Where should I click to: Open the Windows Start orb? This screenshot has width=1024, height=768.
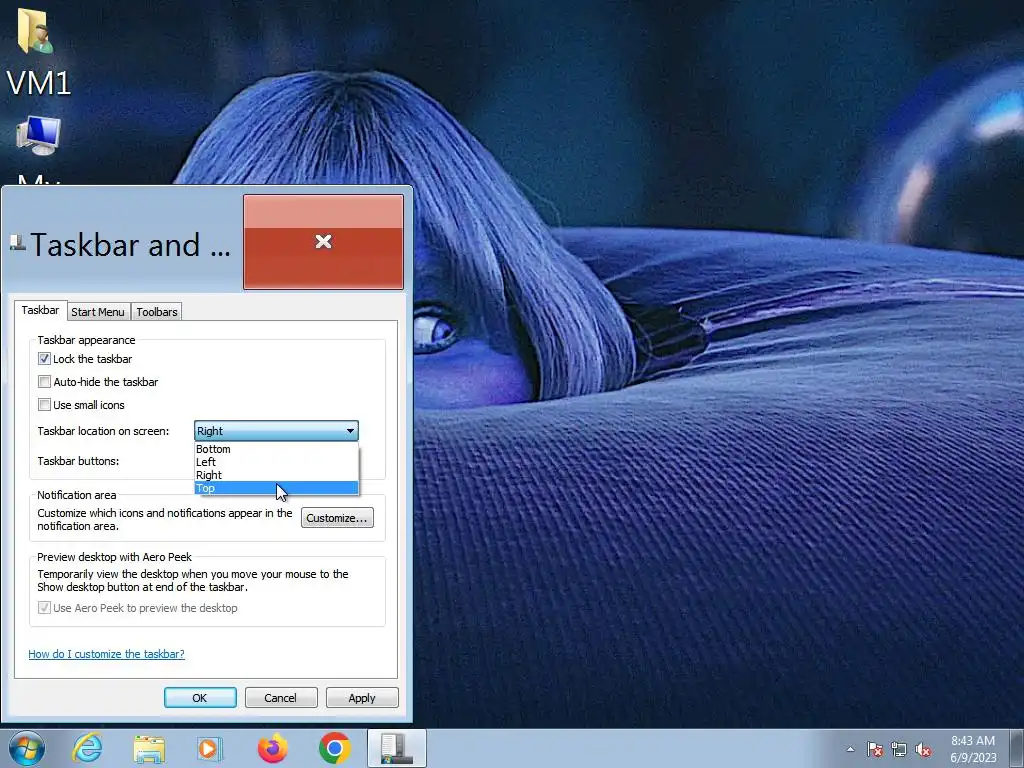click(x=27, y=748)
